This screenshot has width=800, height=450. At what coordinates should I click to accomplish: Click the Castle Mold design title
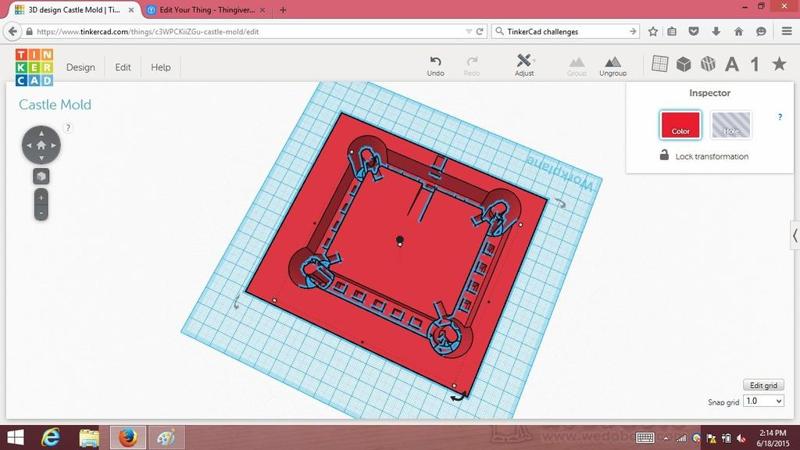(x=55, y=105)
